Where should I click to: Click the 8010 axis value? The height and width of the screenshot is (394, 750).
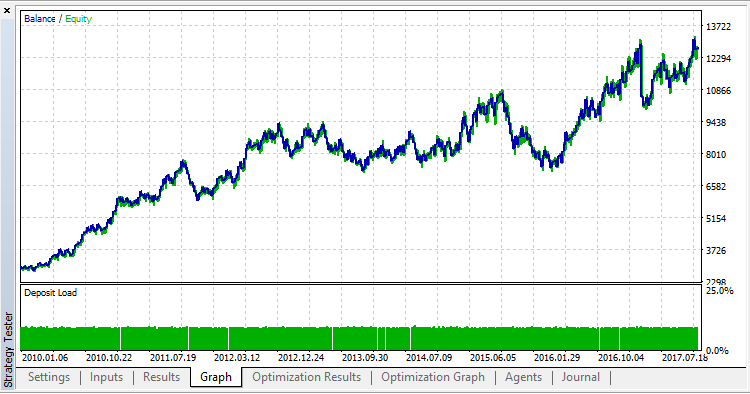716,155
